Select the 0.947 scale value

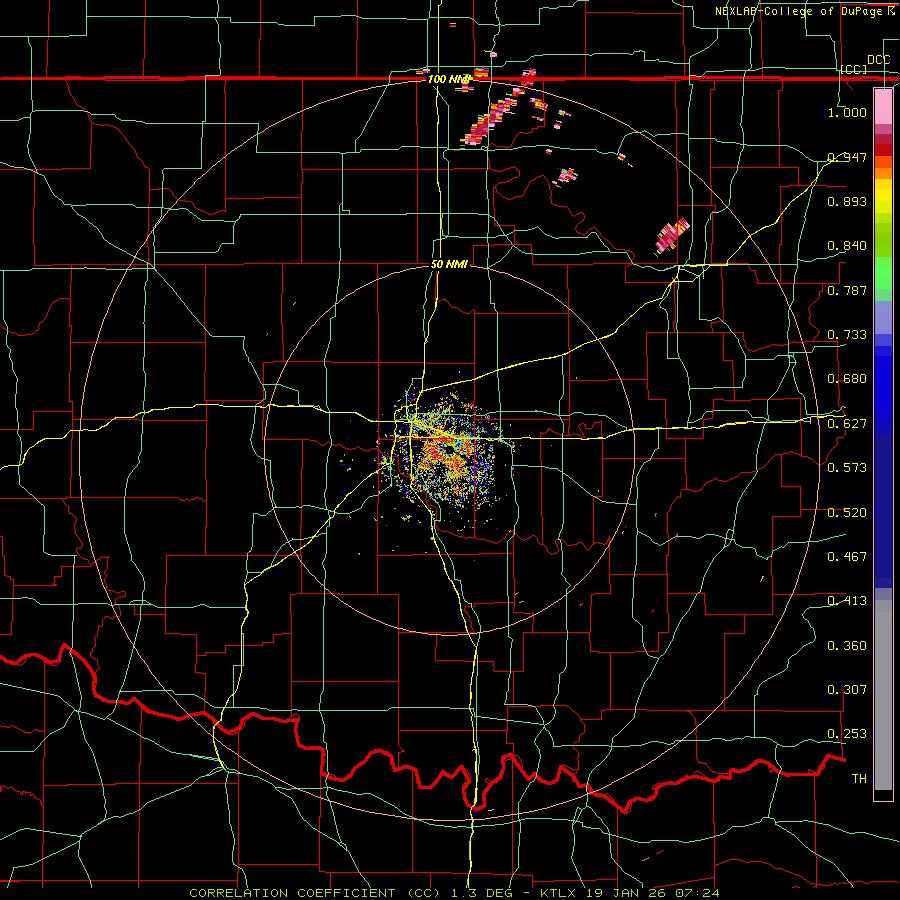[847, 157]
